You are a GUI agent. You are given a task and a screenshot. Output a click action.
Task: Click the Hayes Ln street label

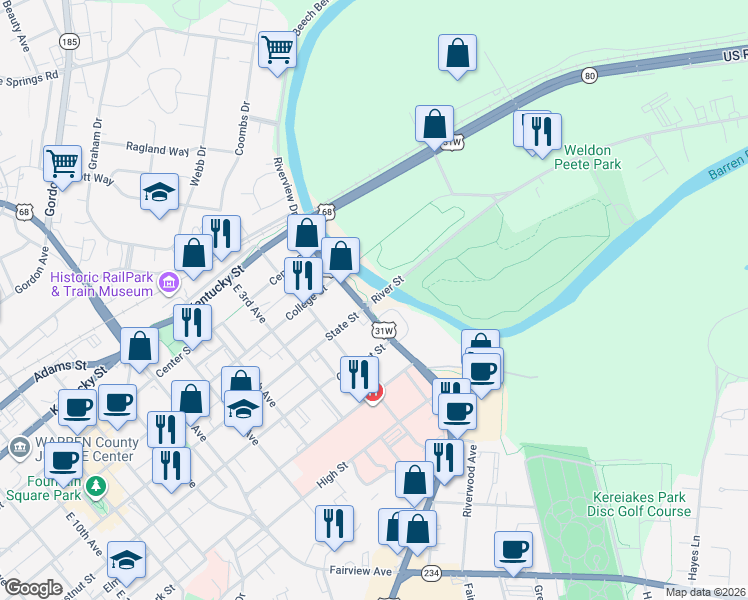tap(695, 556)
